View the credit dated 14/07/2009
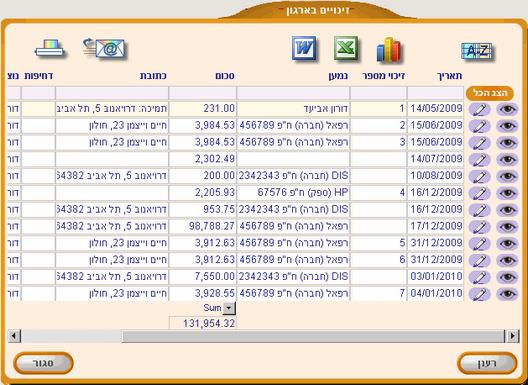This screenshot has width=528, height=385. click(507, 160)
